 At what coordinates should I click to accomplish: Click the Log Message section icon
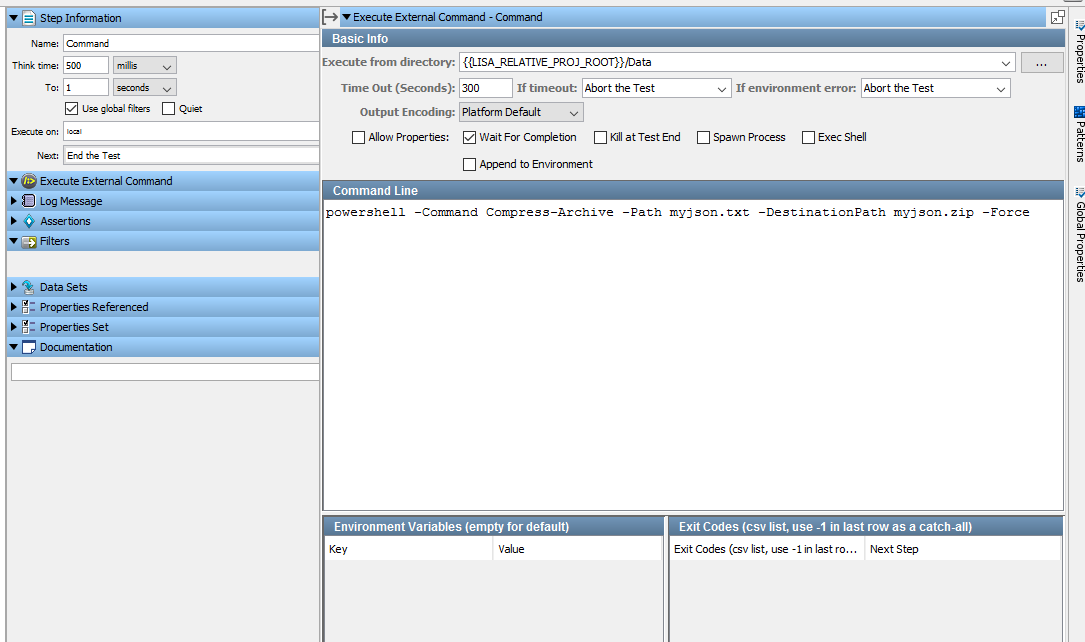click(28, 201)
